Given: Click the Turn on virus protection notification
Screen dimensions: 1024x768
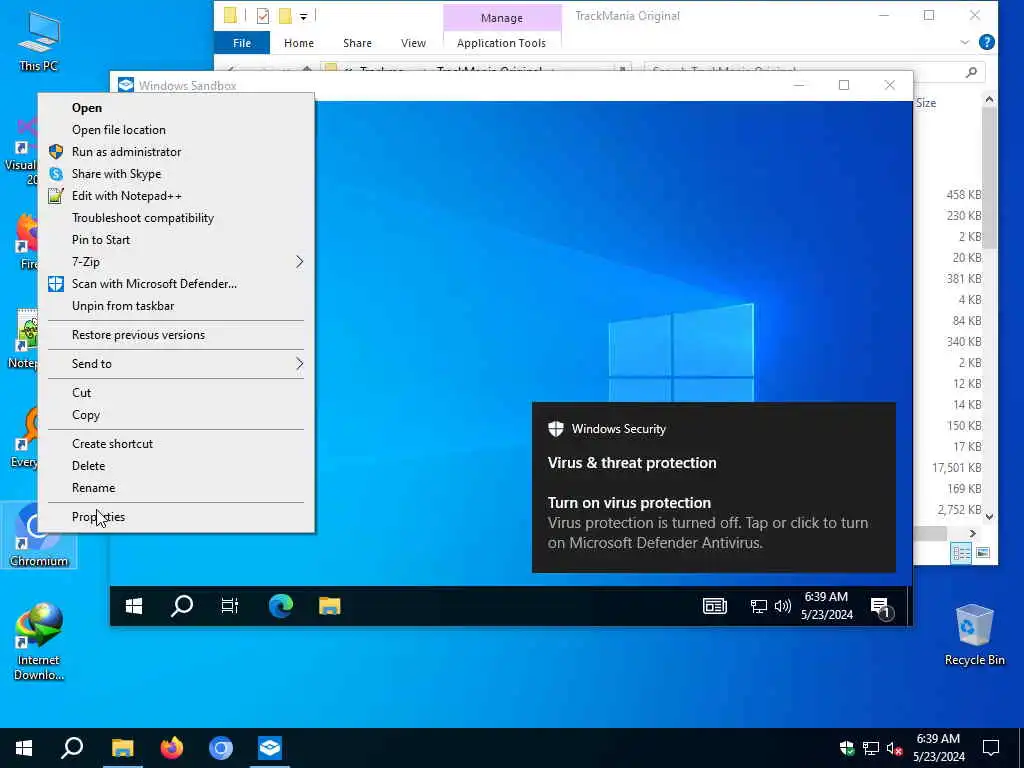Looking at the screenshot, I should (714, 487).
